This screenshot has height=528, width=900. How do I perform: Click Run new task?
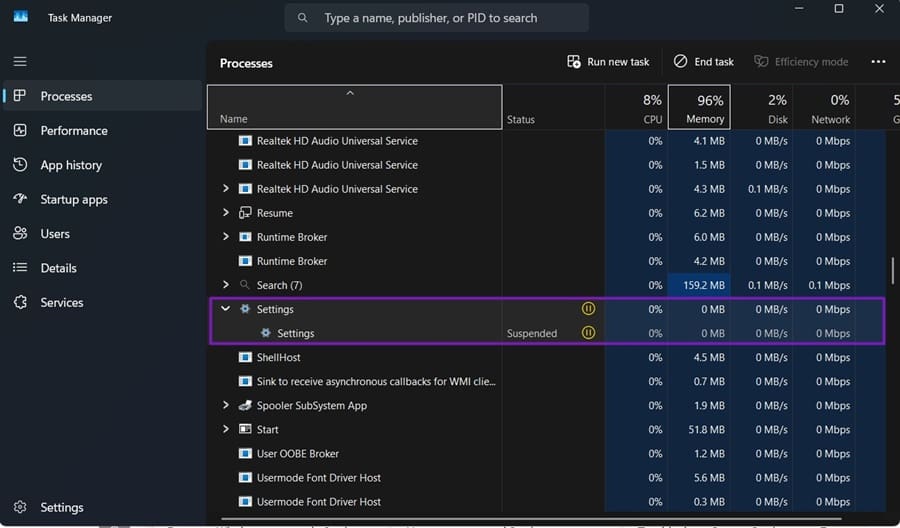608,61
